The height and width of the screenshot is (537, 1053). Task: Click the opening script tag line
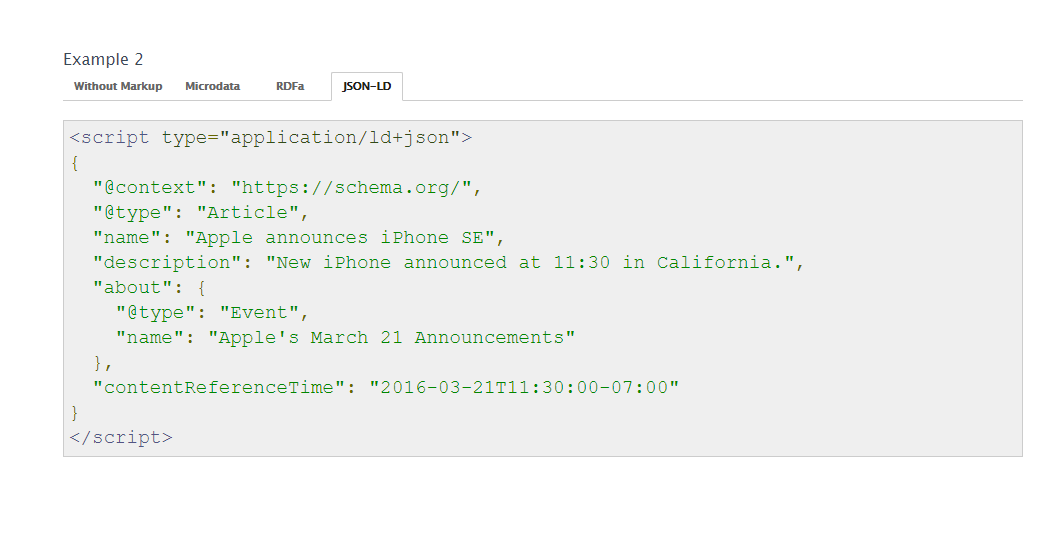click(x=271, y=138)
